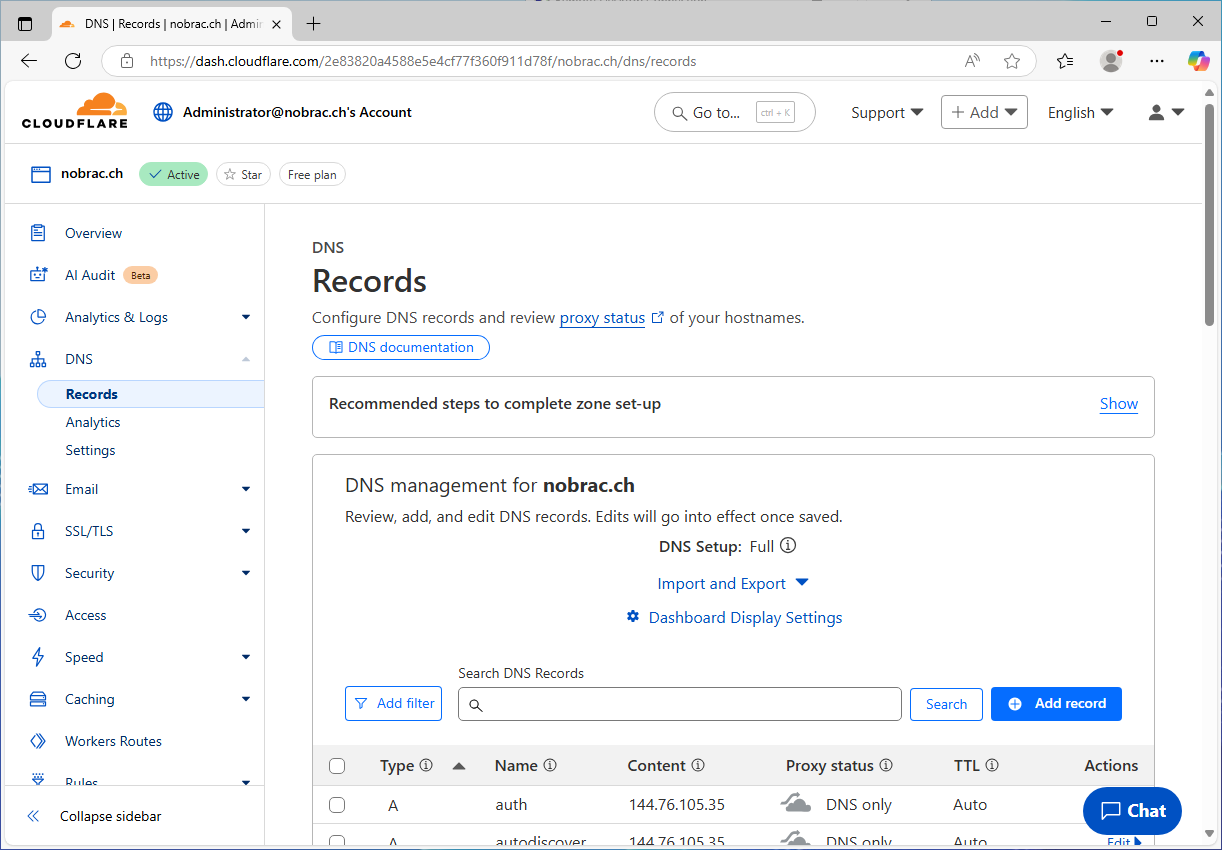Collapse the DNS sidebar section

[246, 359]
